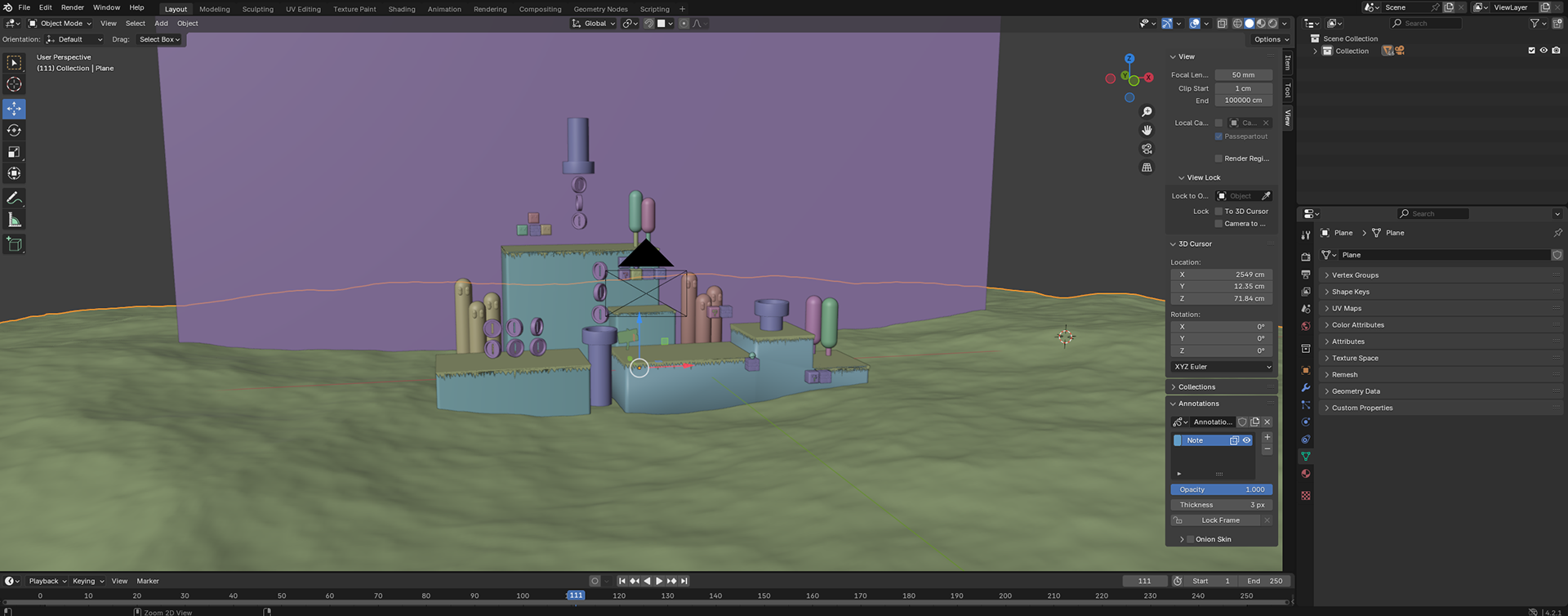Screen dimensions: 1568x616
Task: Switch to the Geometry Nodes workspace tab
Action: pyautogui.click(x=600, y=9)
